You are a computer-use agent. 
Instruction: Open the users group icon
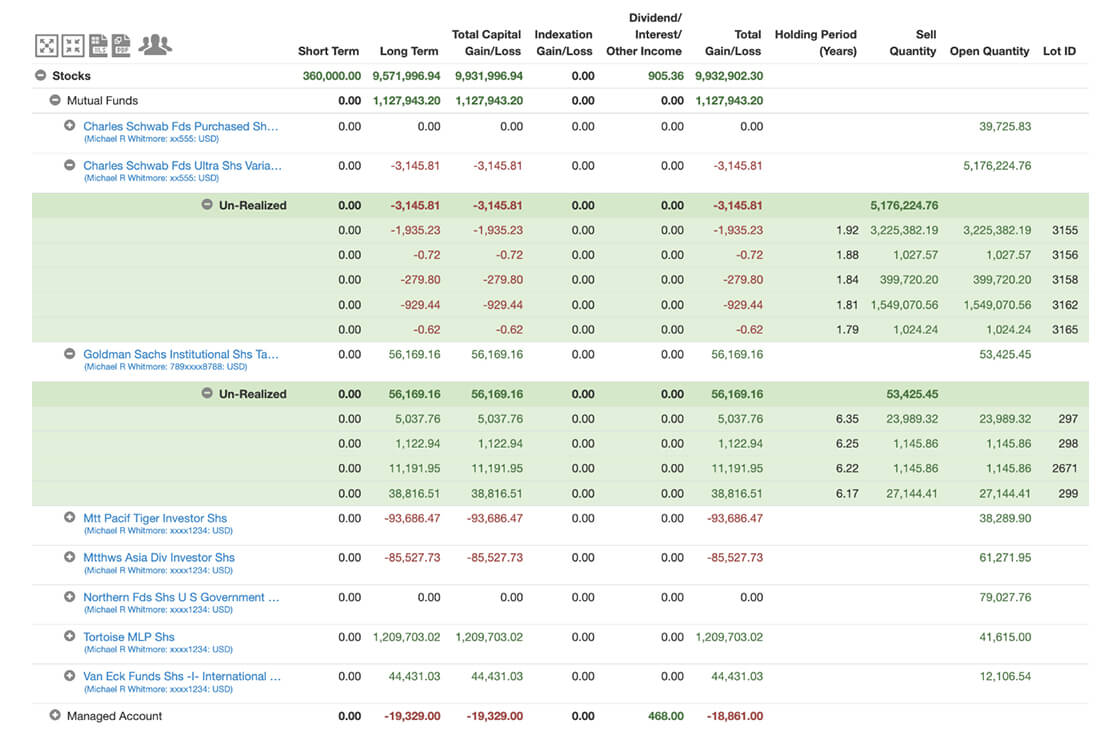(155, 44)
